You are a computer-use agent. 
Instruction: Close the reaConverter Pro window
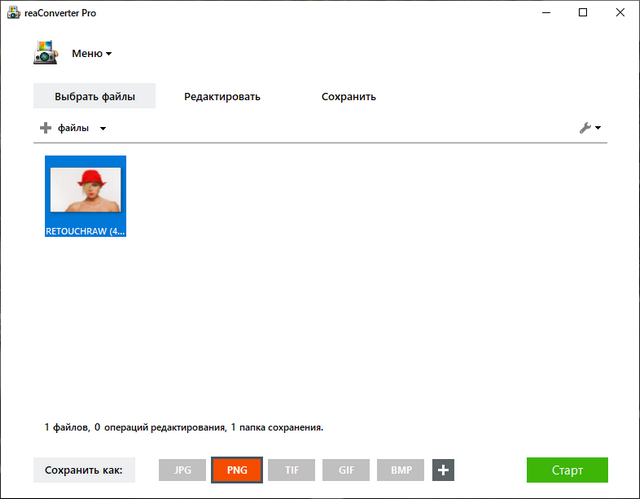(x=616, y=12)
